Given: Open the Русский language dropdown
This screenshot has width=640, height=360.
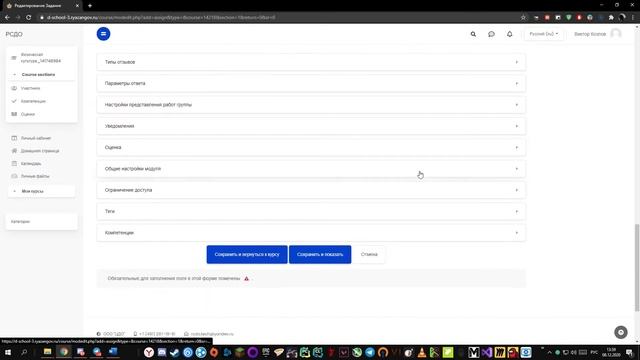Looking at the screenshot, I should [x=544, y=34].
